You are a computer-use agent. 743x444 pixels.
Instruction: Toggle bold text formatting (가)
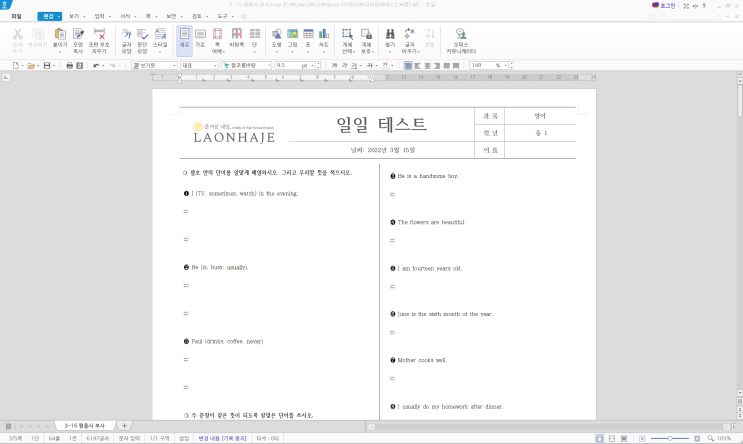click(335, 65)
